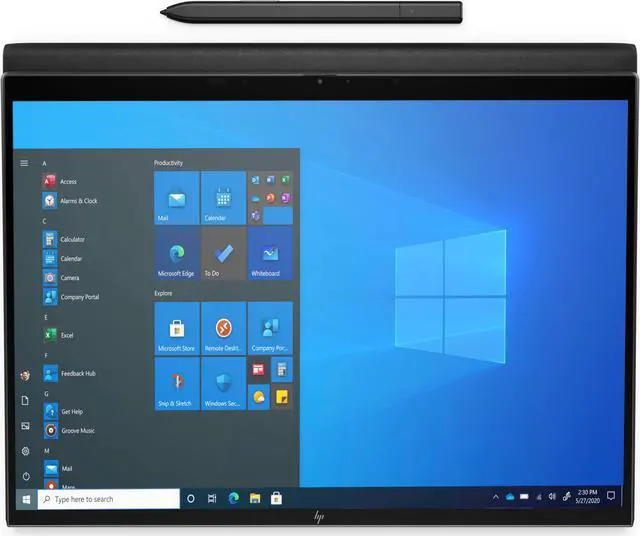
Task: Open Excel from the app list
Action: coord(67,335)
